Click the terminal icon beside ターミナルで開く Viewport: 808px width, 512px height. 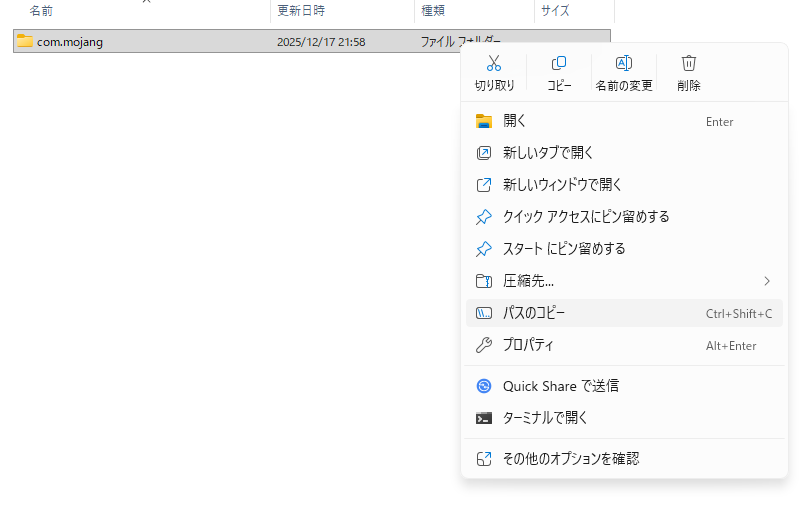484,418
